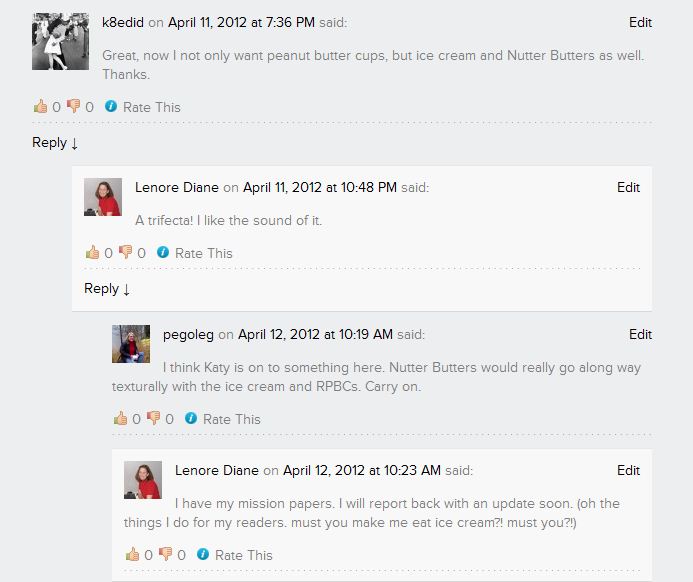Click pegoleg's avatar photo
693x582 pixels.
click(130, 344)
